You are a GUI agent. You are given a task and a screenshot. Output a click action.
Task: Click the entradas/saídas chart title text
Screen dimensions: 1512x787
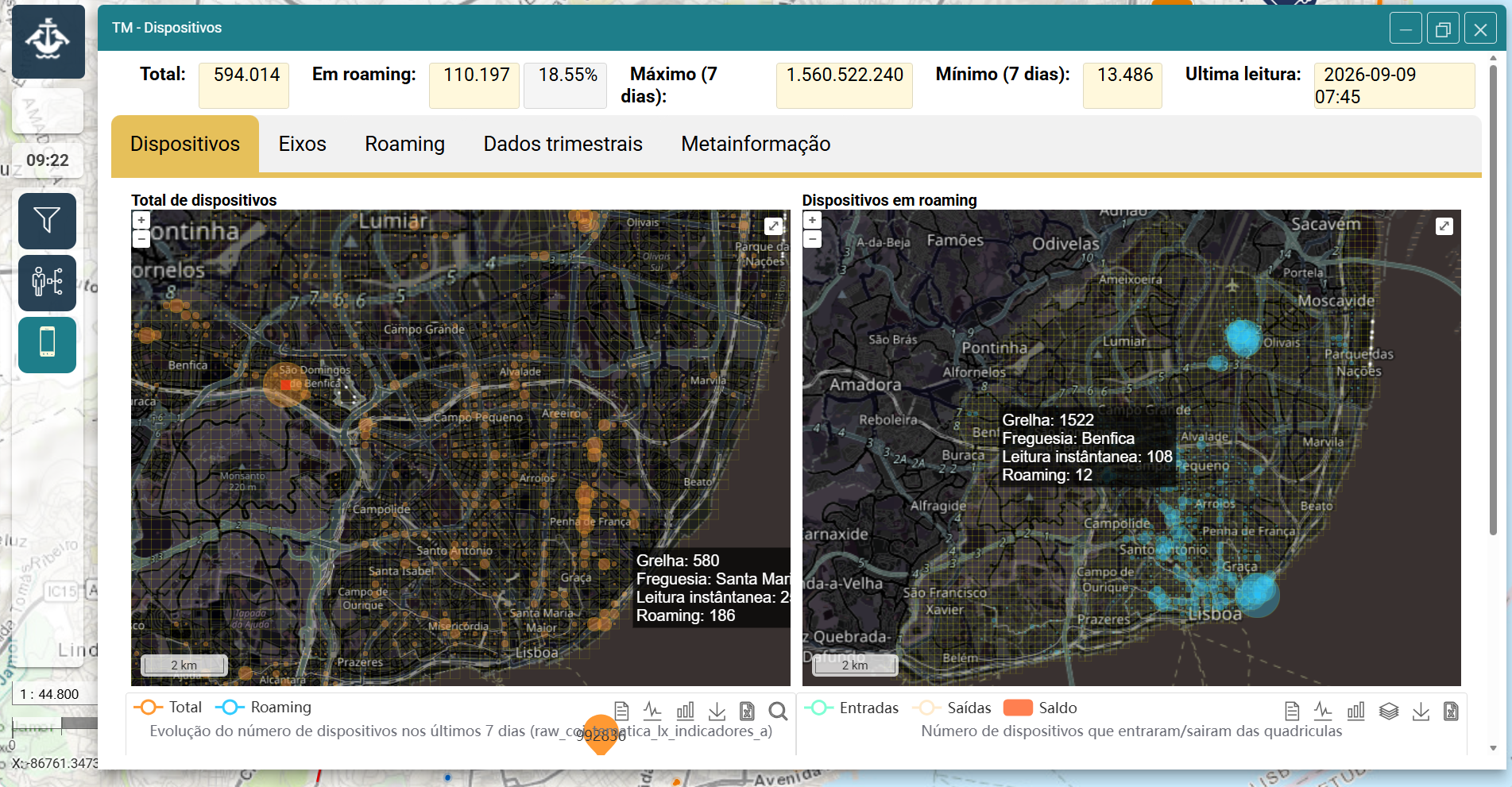click(1131, 731)
